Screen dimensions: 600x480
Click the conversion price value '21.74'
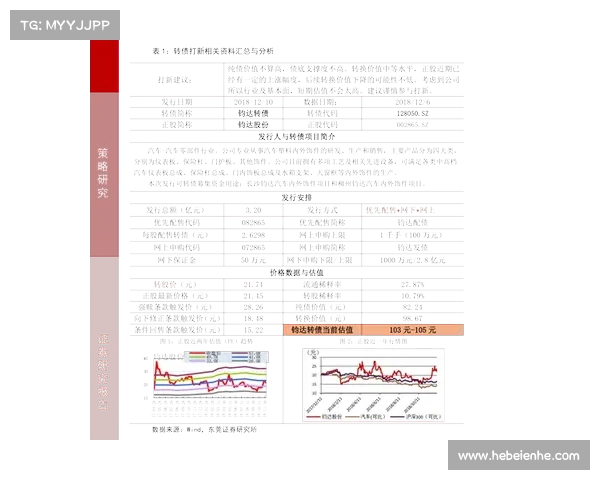coord(253,284)
